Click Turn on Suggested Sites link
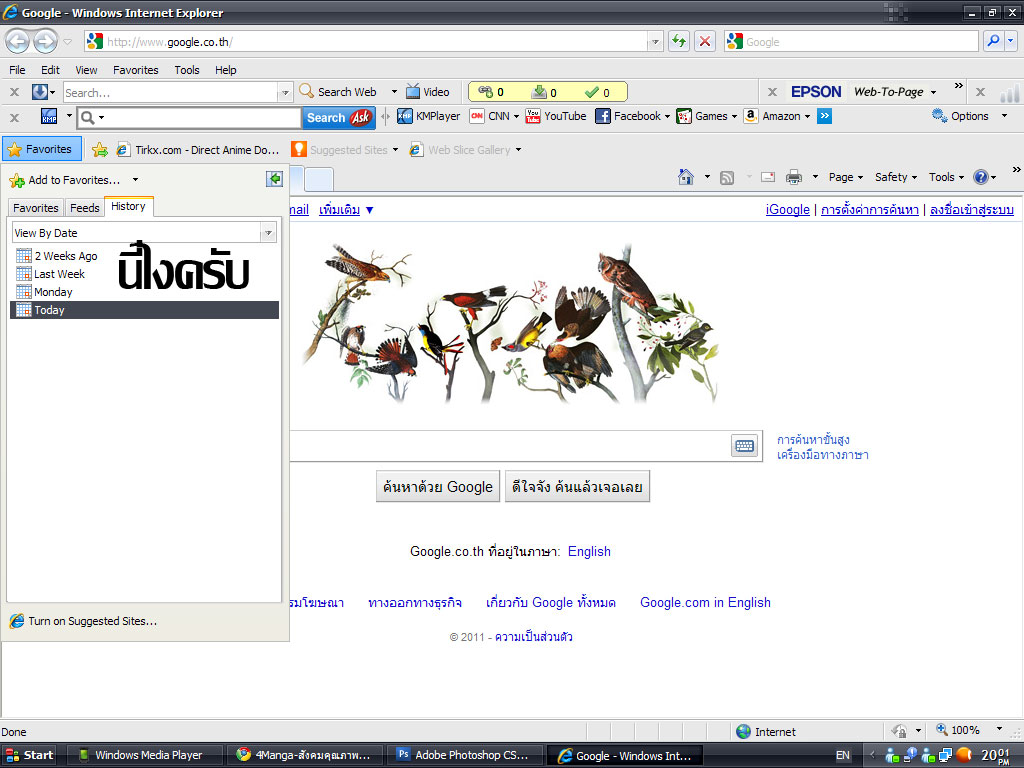 92,621
